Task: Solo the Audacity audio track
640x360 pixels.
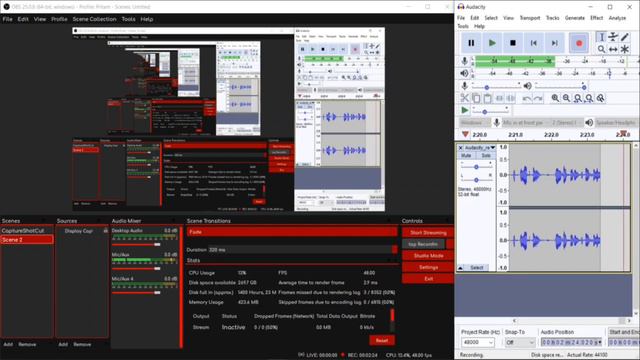Action: tap(485, 156)
